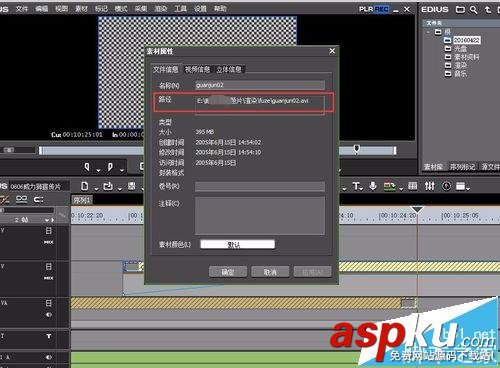The height and width of the screenshot is (368, 500).
Task: Click the file path text ending in guanjun02.avi
Action: 252,100
